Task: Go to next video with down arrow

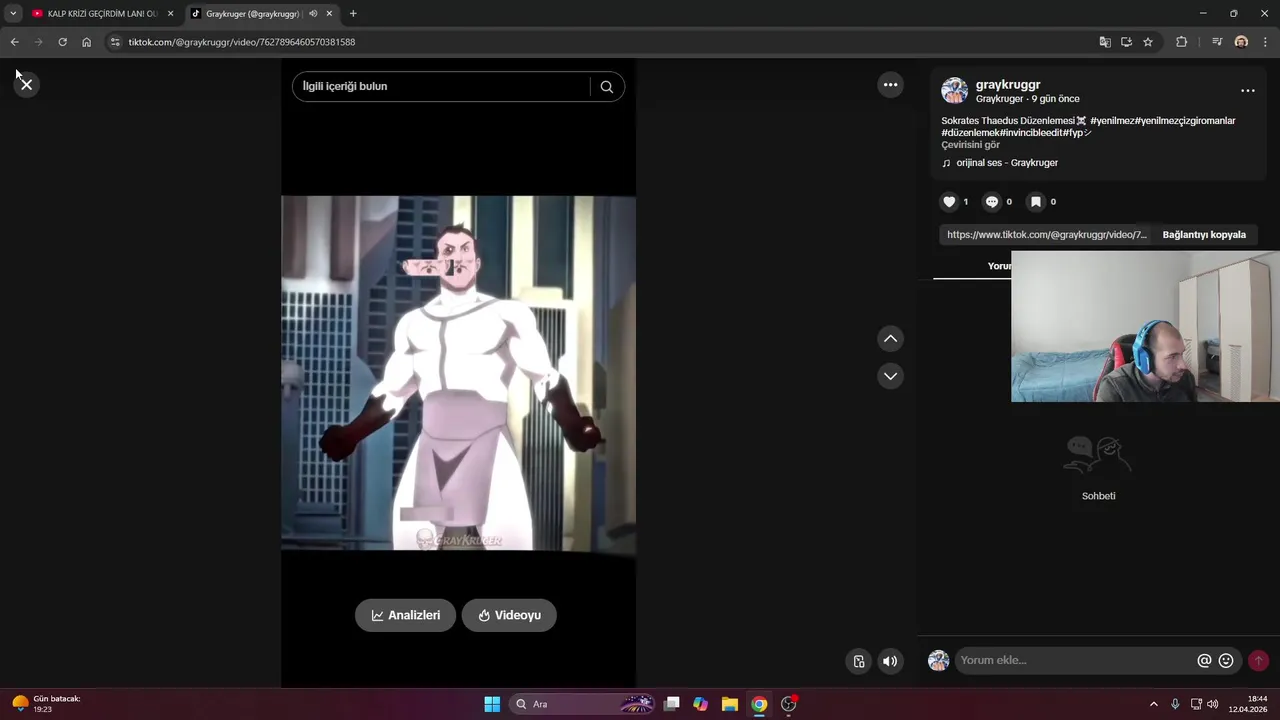Action: click(890, 376)
